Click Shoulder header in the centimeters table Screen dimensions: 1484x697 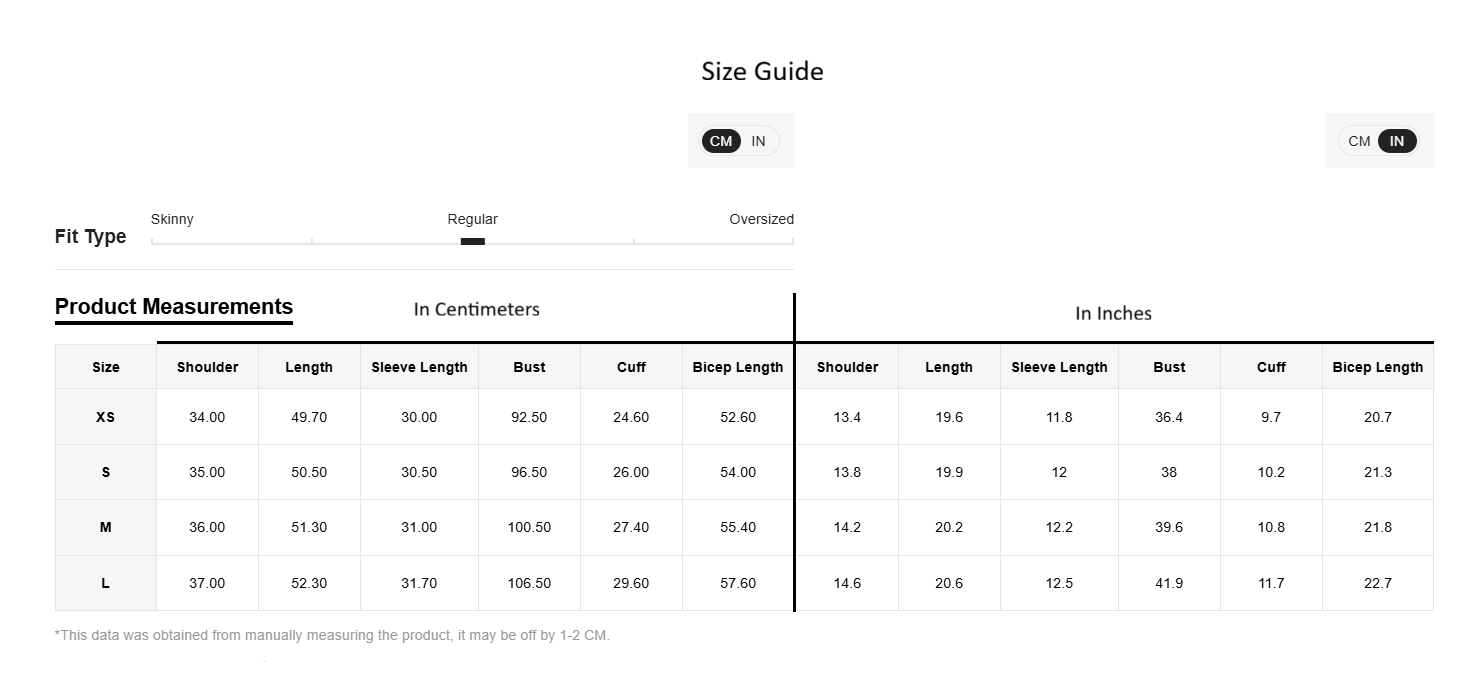207,367
